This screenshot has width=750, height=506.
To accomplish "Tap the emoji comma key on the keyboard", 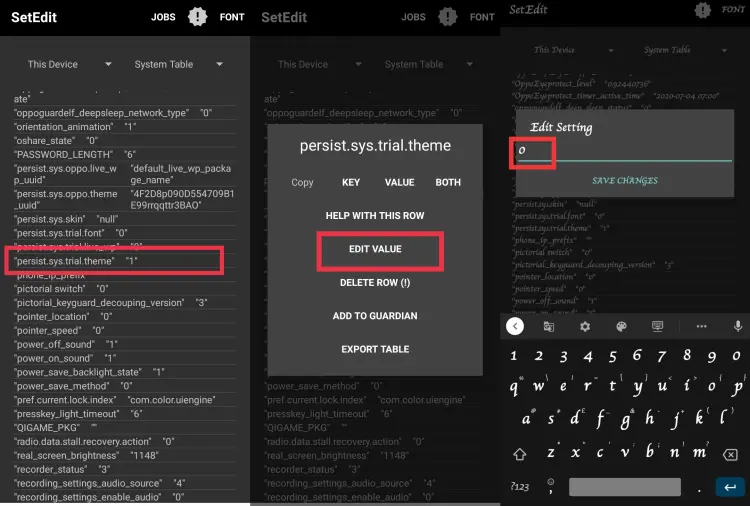I will [551, 486].
